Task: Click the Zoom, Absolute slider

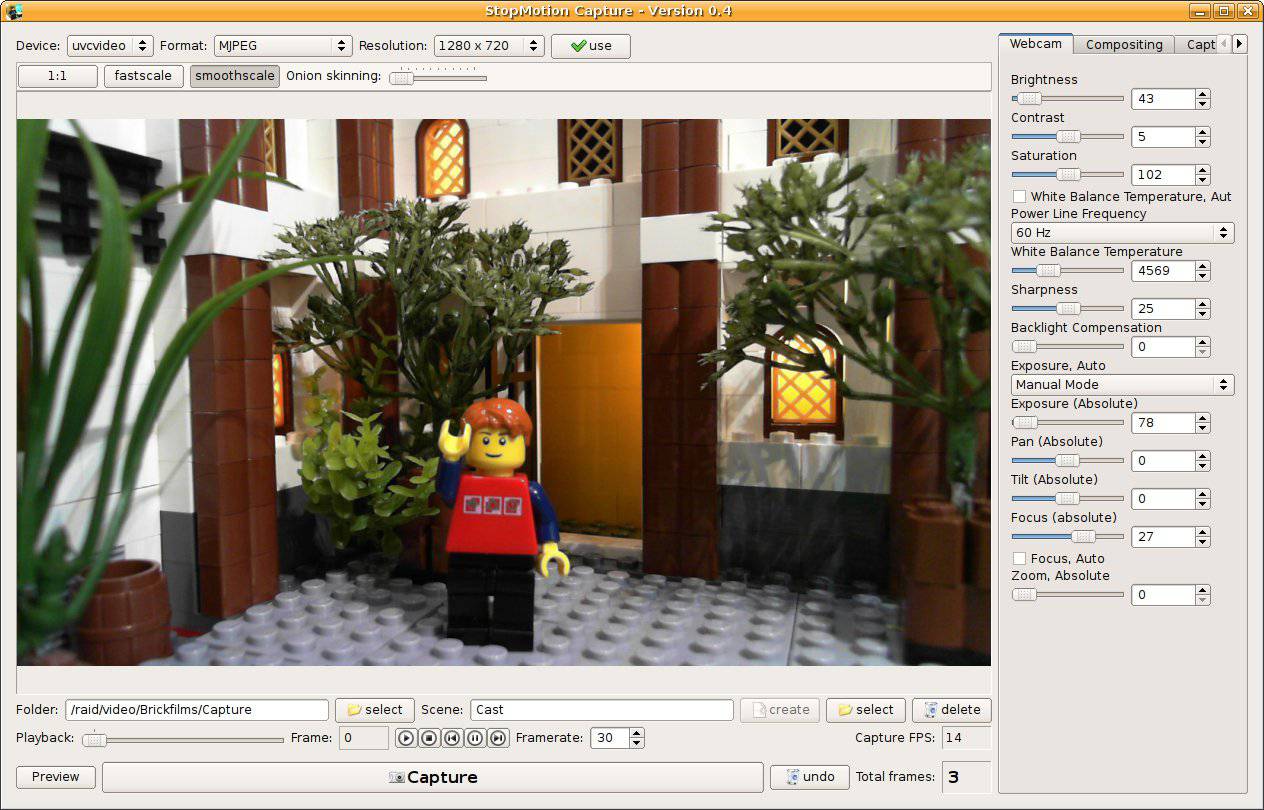Action: point(1068,595)
